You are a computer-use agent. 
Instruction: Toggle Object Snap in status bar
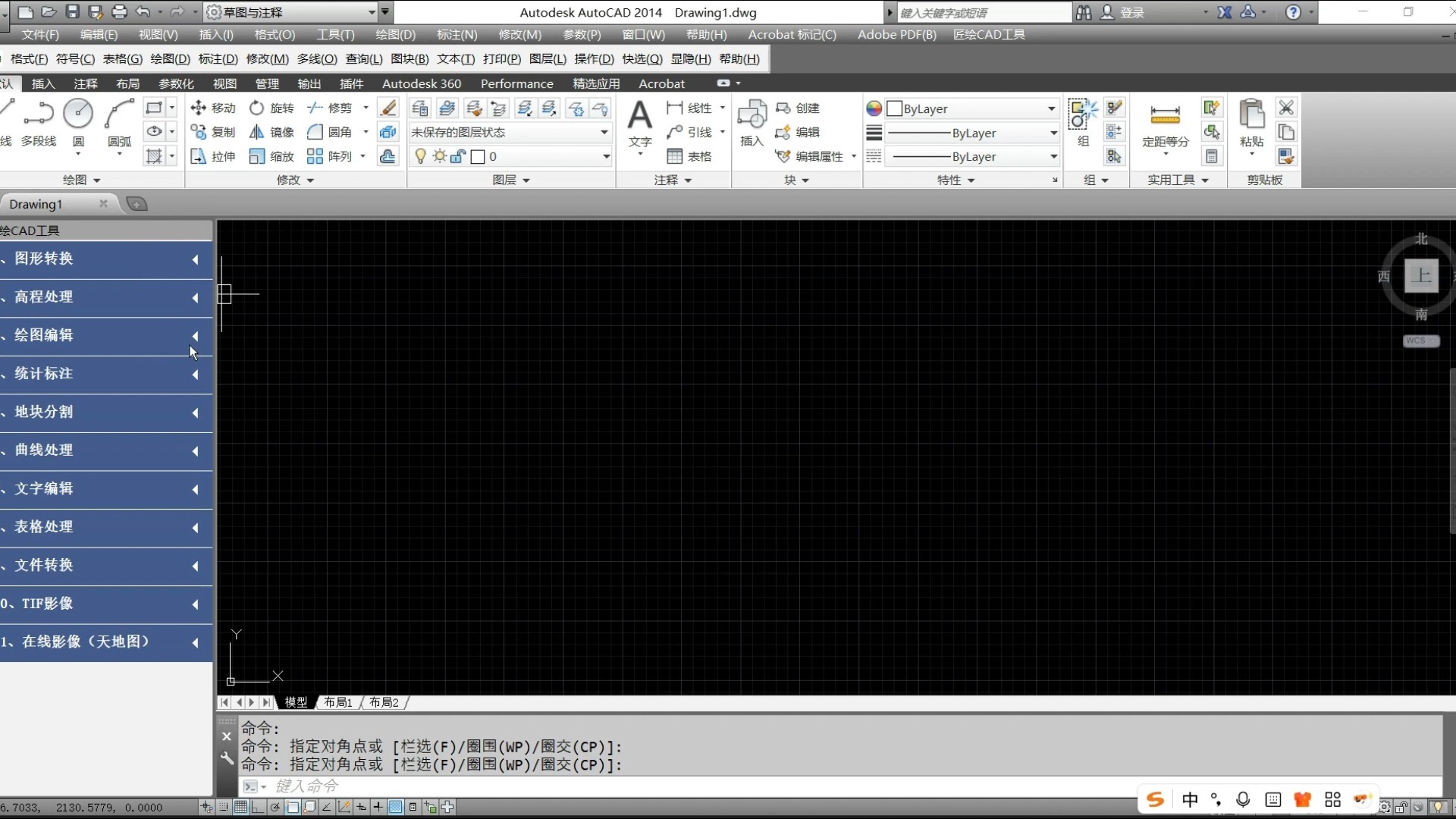[x=293, y=807]
